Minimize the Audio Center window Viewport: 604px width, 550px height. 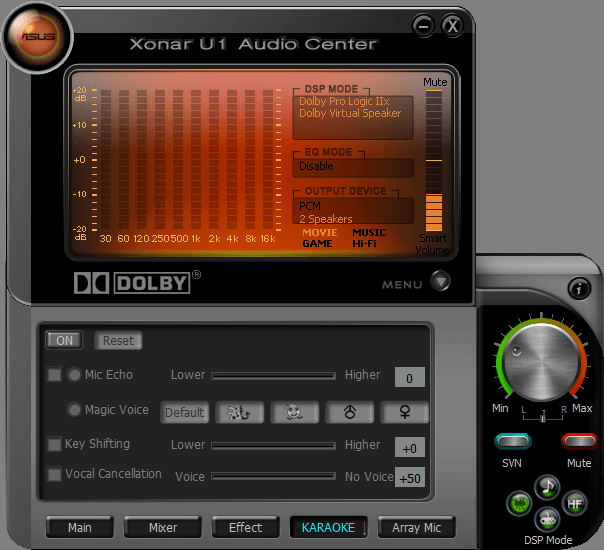tap(423, 26)
